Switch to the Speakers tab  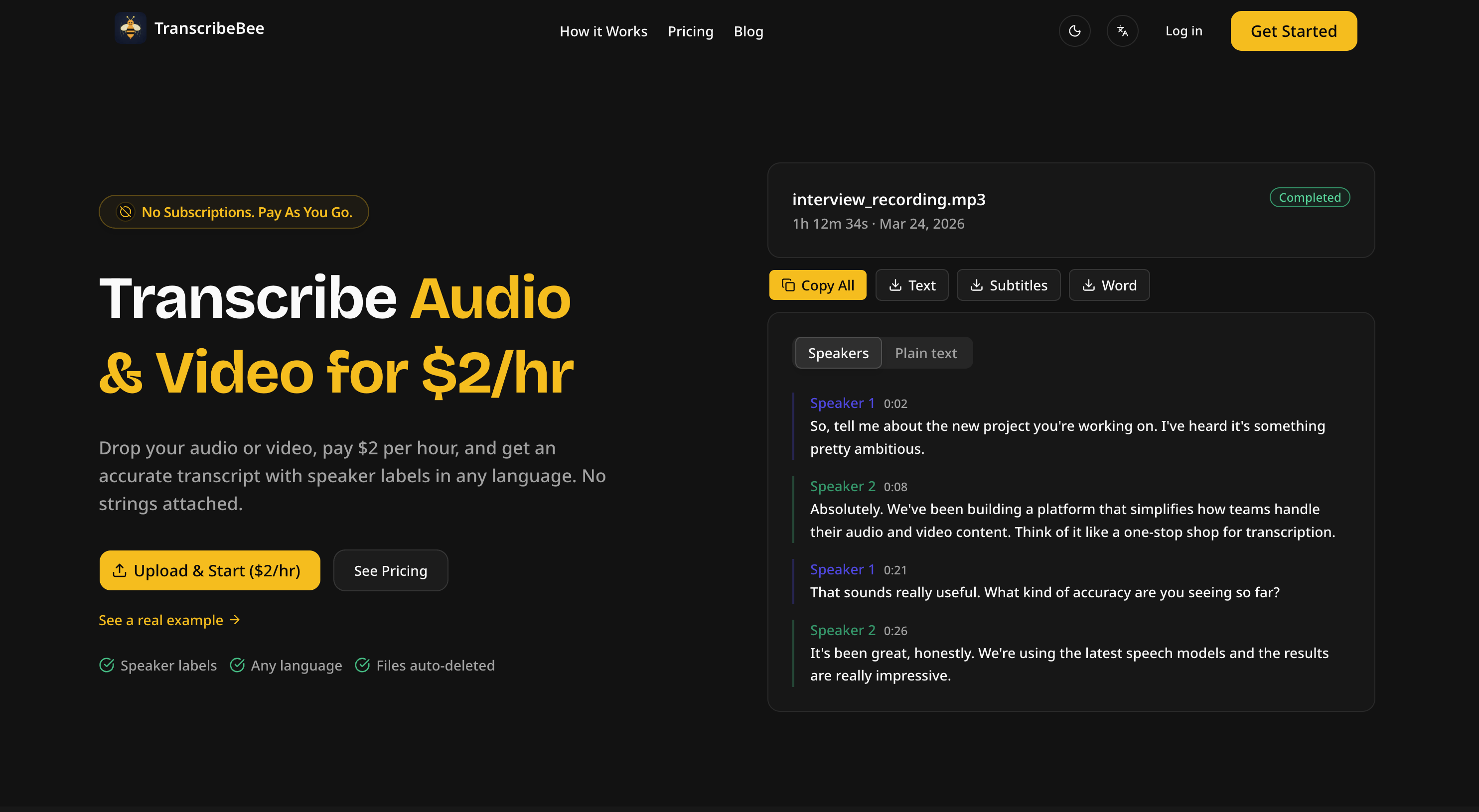(x=838, y=353)
